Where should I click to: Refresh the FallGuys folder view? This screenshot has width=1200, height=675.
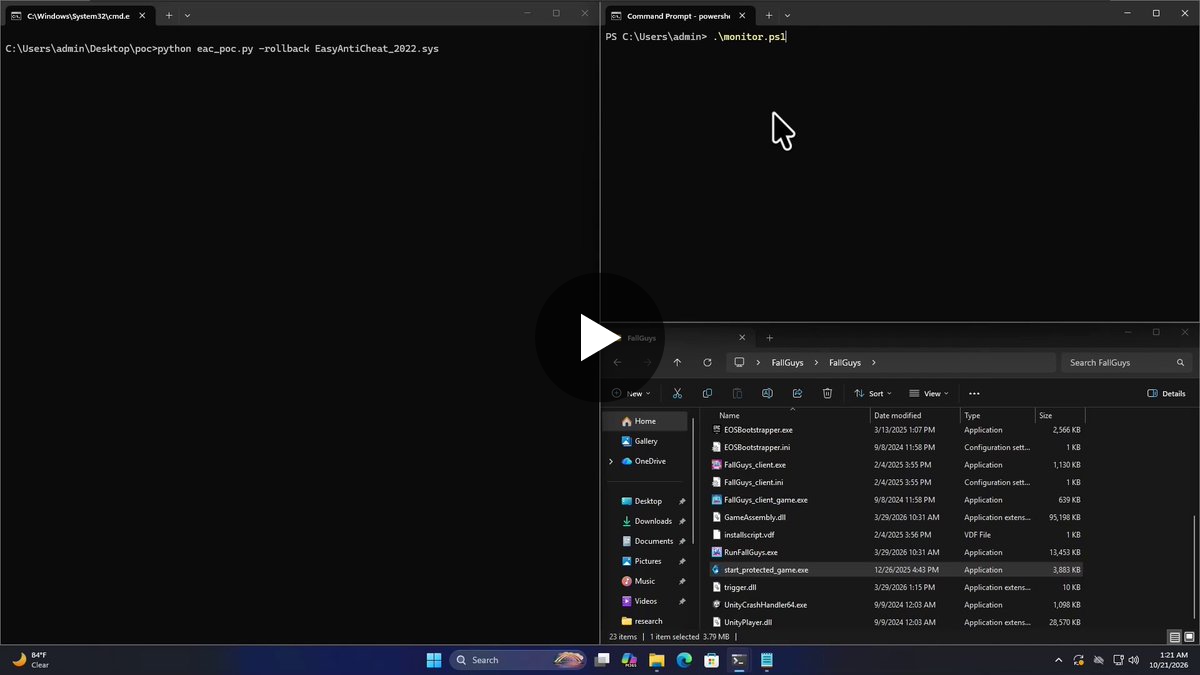click(707, 363)
